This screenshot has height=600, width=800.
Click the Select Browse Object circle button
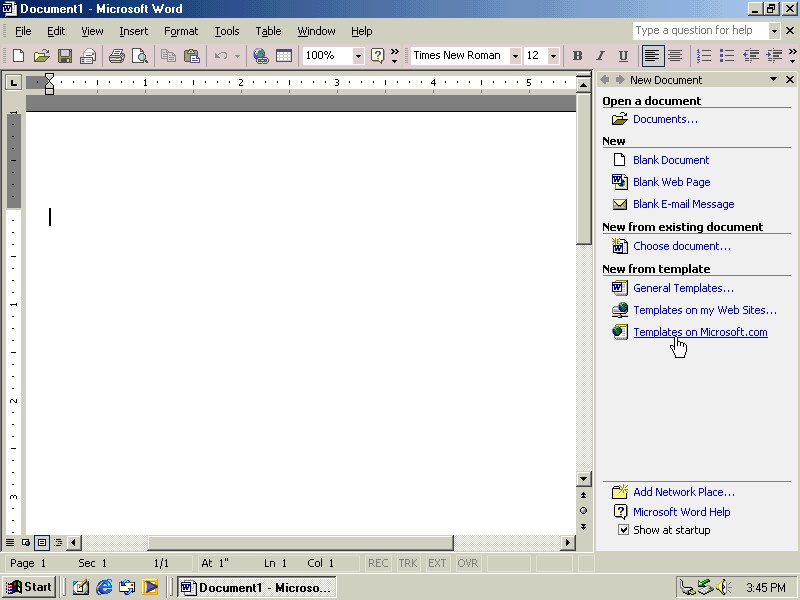click(x=584, y=511)
